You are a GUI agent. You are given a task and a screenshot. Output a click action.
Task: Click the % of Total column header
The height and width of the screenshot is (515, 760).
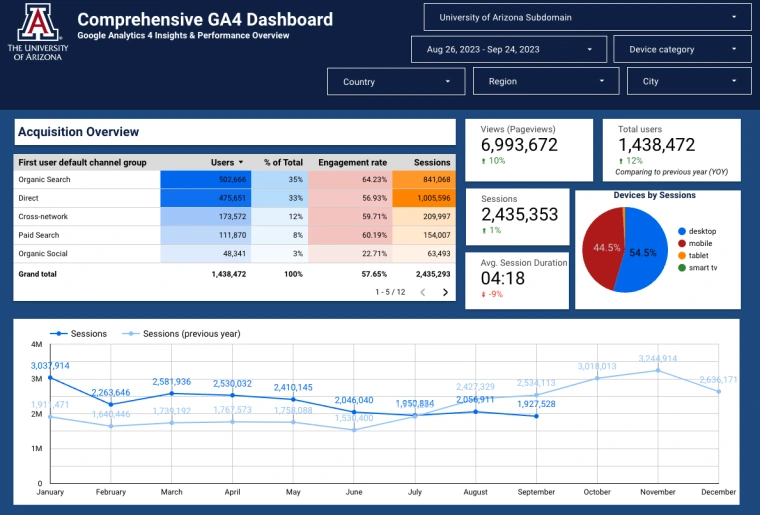coord(283,162)
